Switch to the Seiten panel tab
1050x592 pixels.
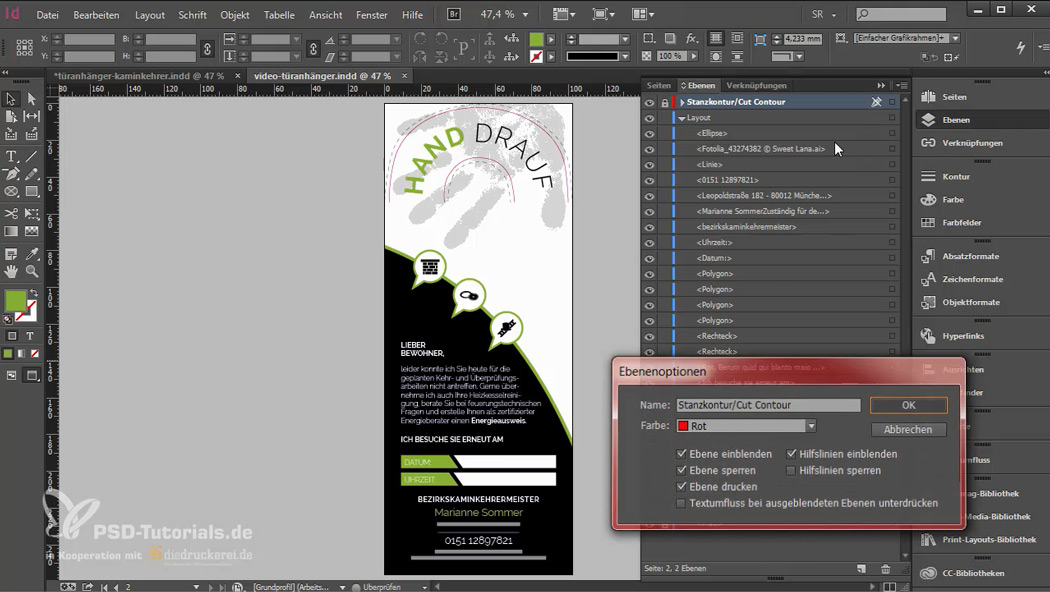(658, 86)
